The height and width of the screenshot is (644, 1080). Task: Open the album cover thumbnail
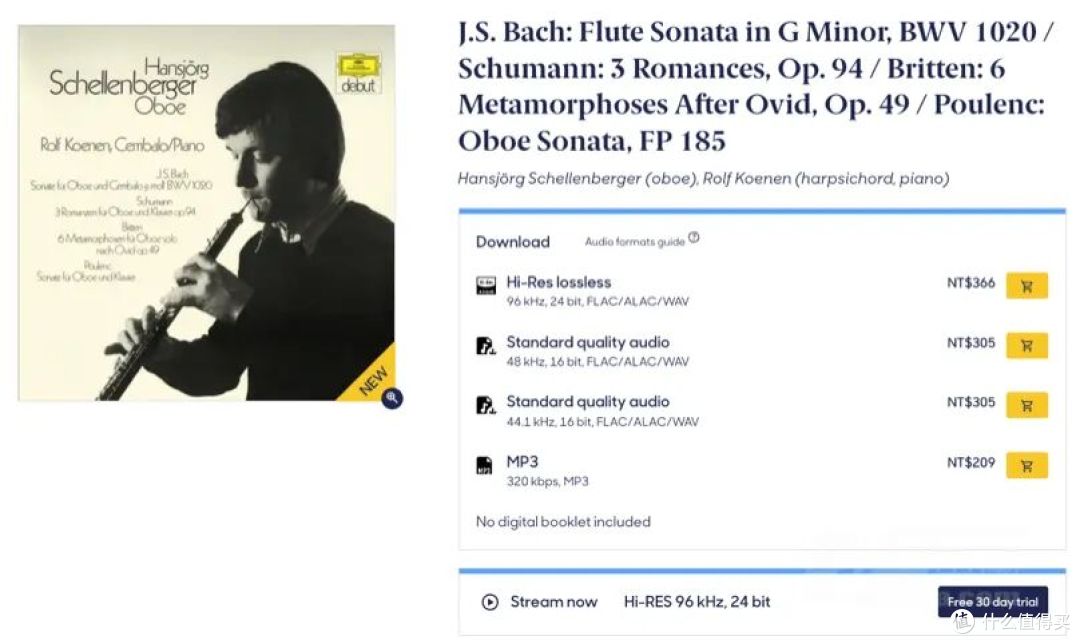pos(207,213)
